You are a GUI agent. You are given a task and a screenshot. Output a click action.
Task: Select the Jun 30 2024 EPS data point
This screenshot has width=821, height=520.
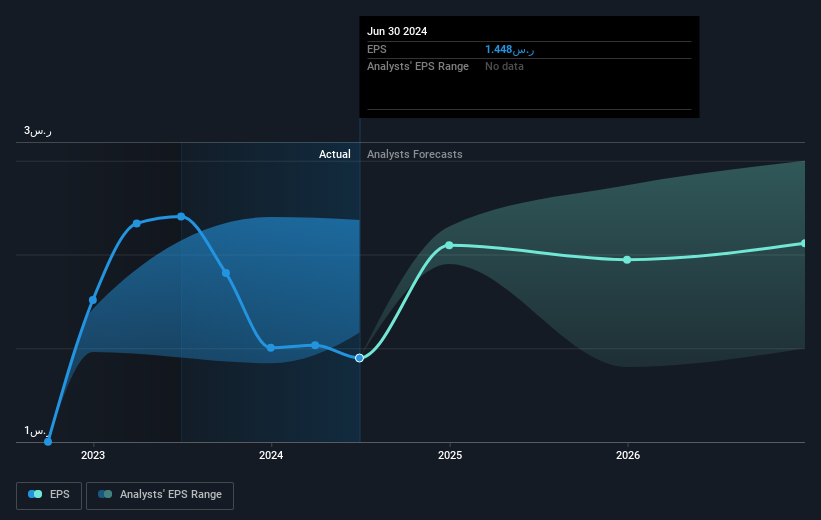[359, 358]
